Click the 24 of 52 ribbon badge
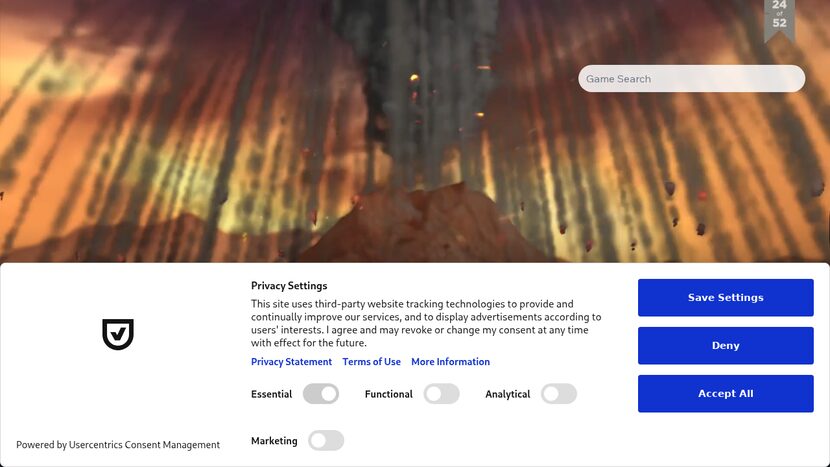Screen dimensions: 830x467 (779, 20)
